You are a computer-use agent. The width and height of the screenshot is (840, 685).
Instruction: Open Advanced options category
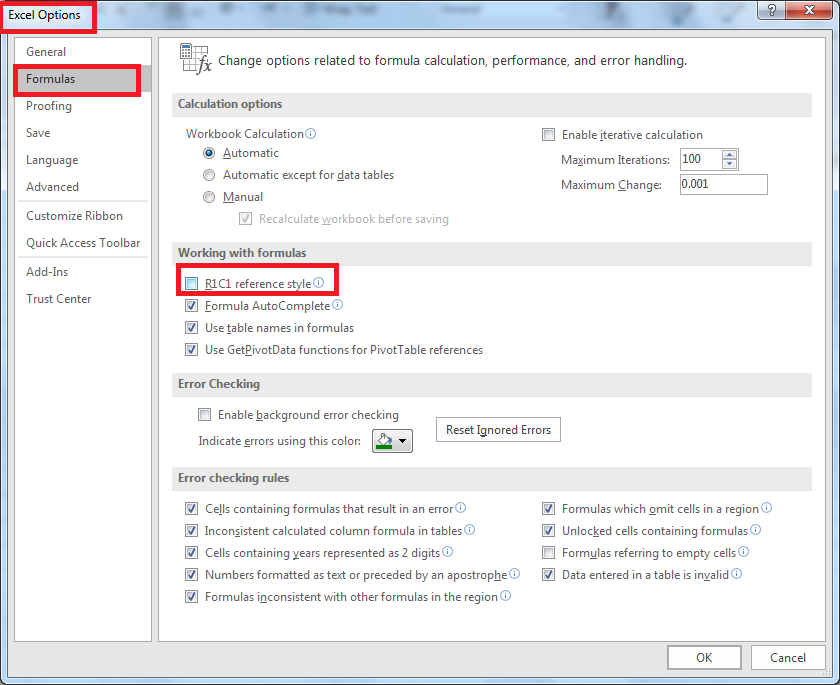coord(82,187)
